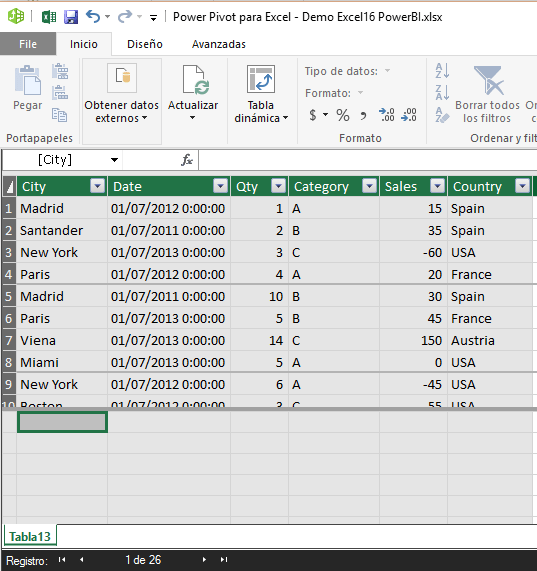
Task: Open the Sales column filter dropdown
Action: coord(438,186)
